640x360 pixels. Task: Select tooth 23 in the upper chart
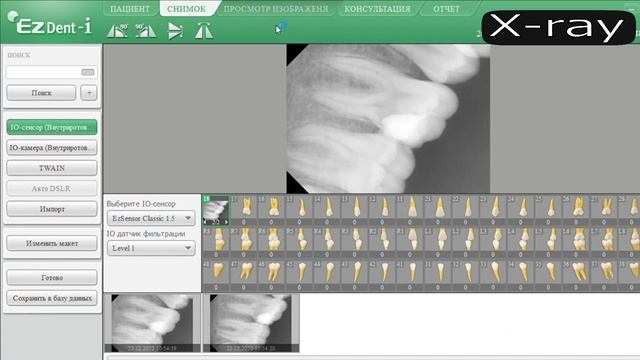pos(493,210)
